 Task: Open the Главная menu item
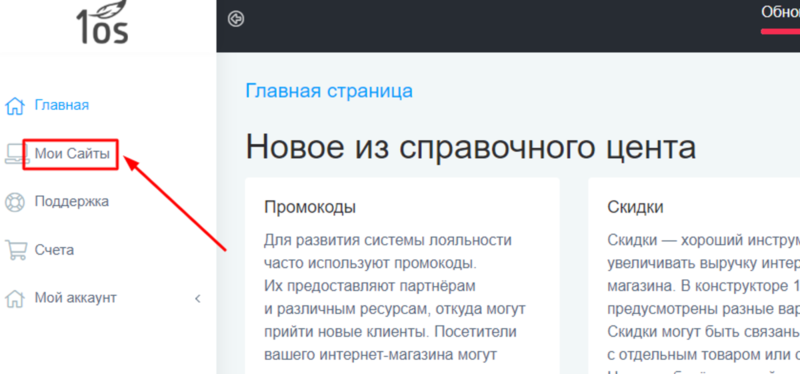[62, 106]
